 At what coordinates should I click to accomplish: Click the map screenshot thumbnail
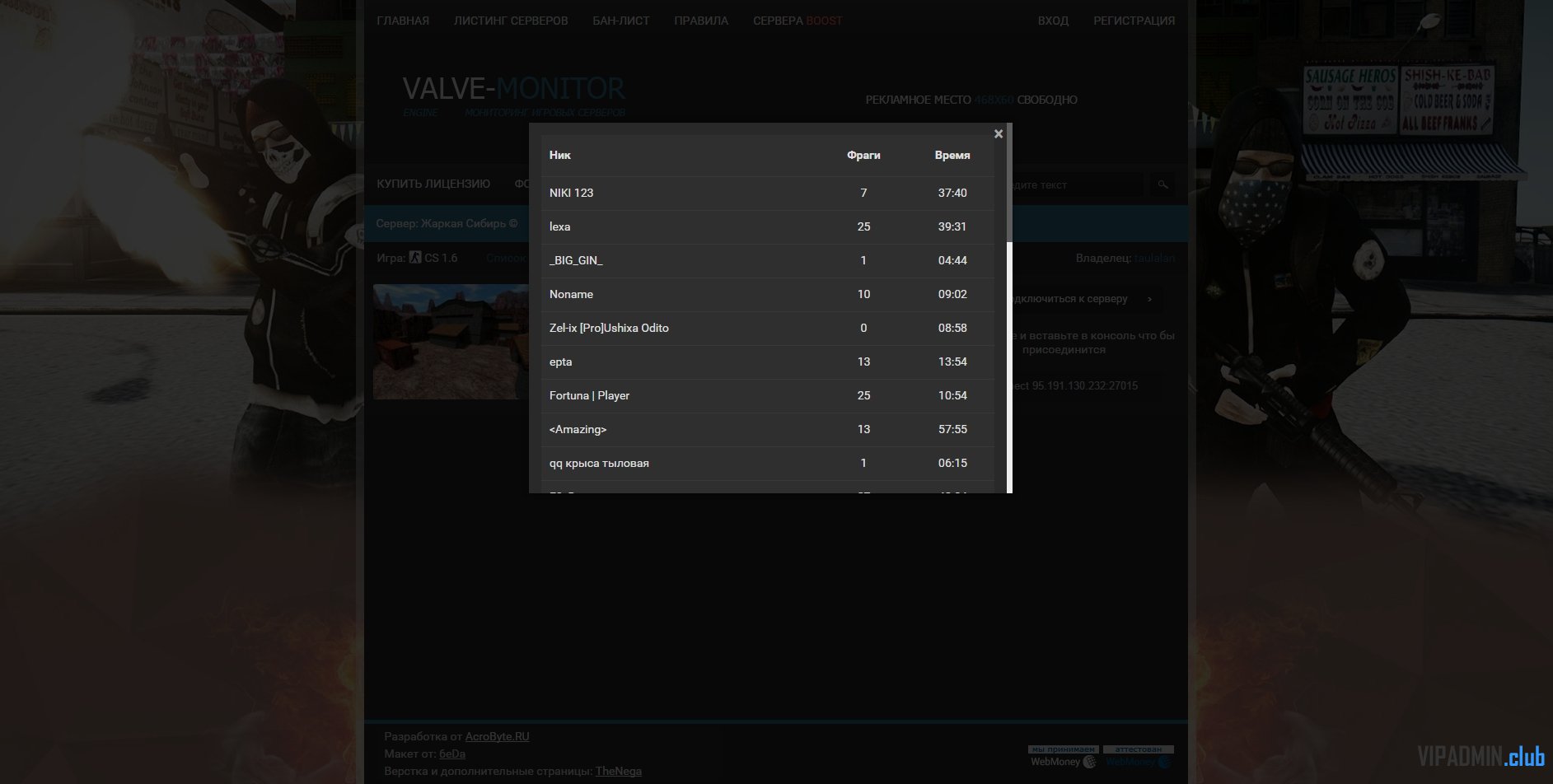coord(451,342)
